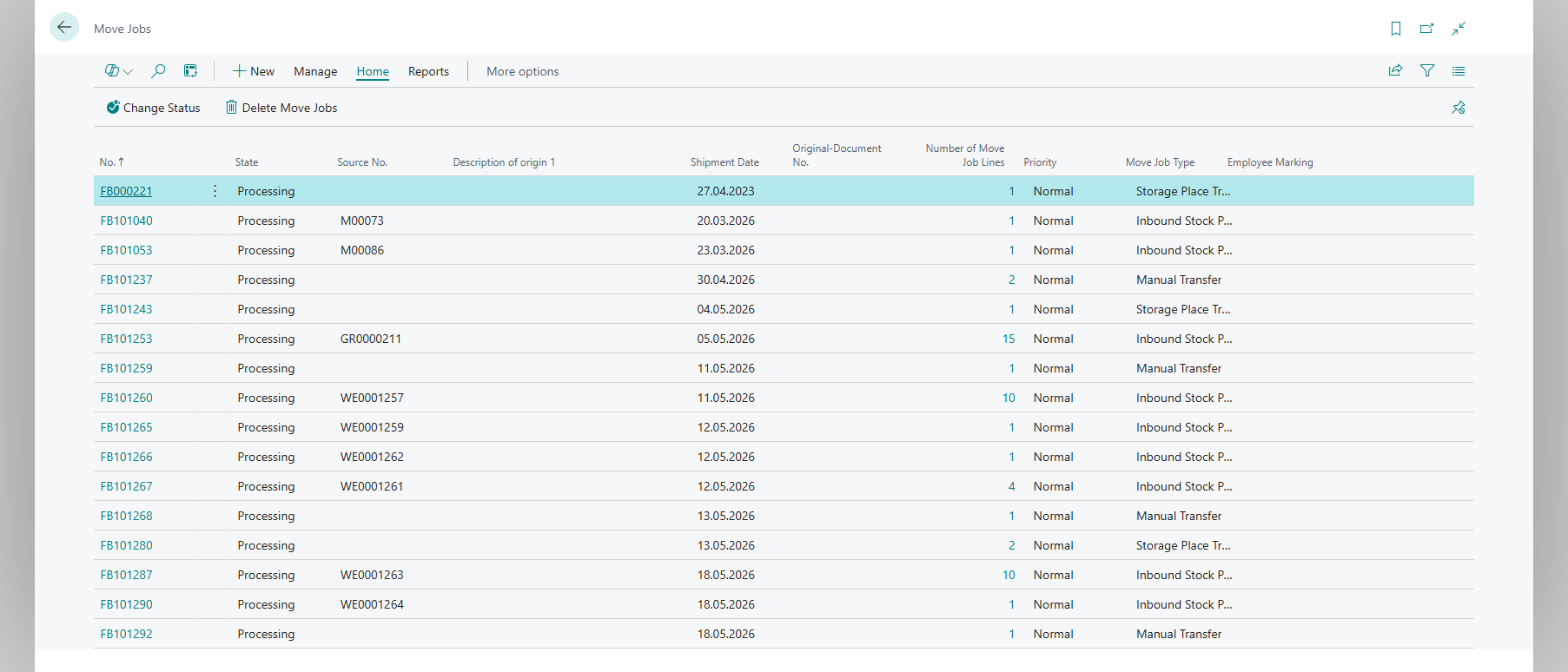Click the share icon
1568x672 pixels.
click(1395, 71)
